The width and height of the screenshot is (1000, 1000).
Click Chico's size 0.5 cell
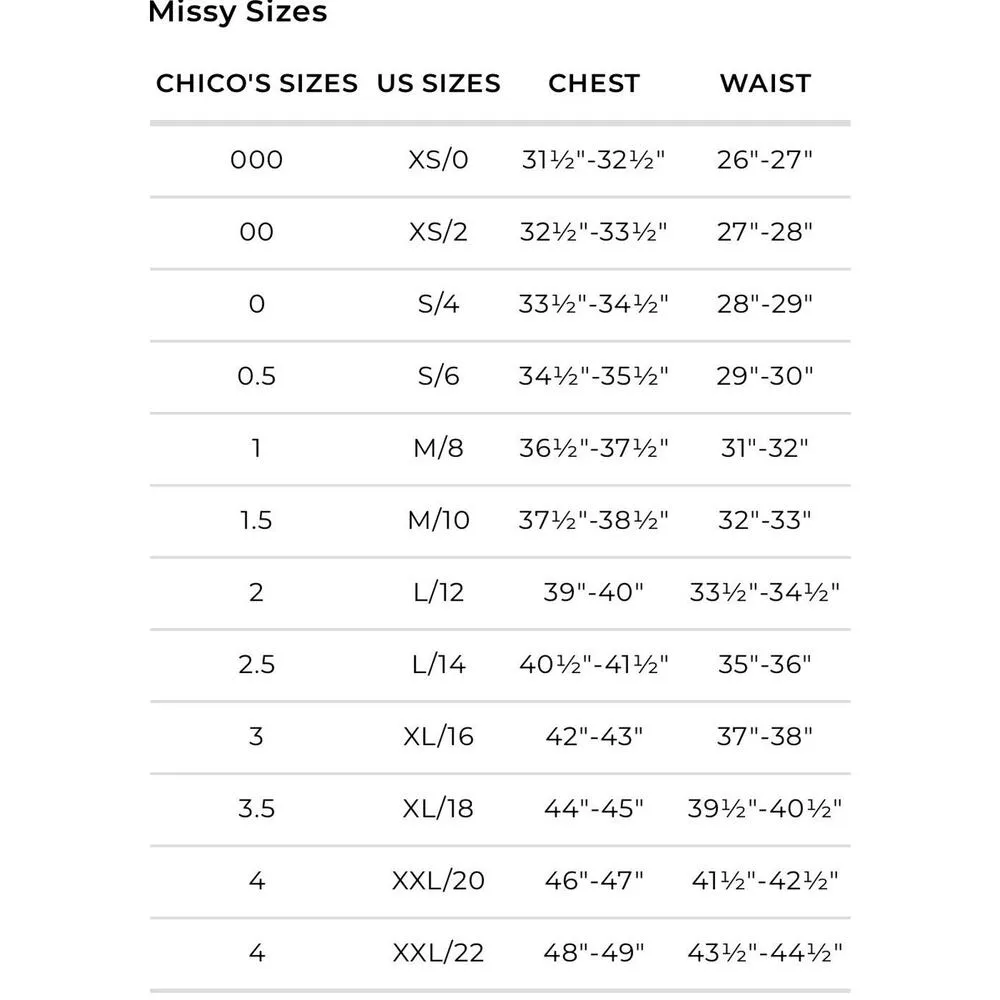point(257,376)
